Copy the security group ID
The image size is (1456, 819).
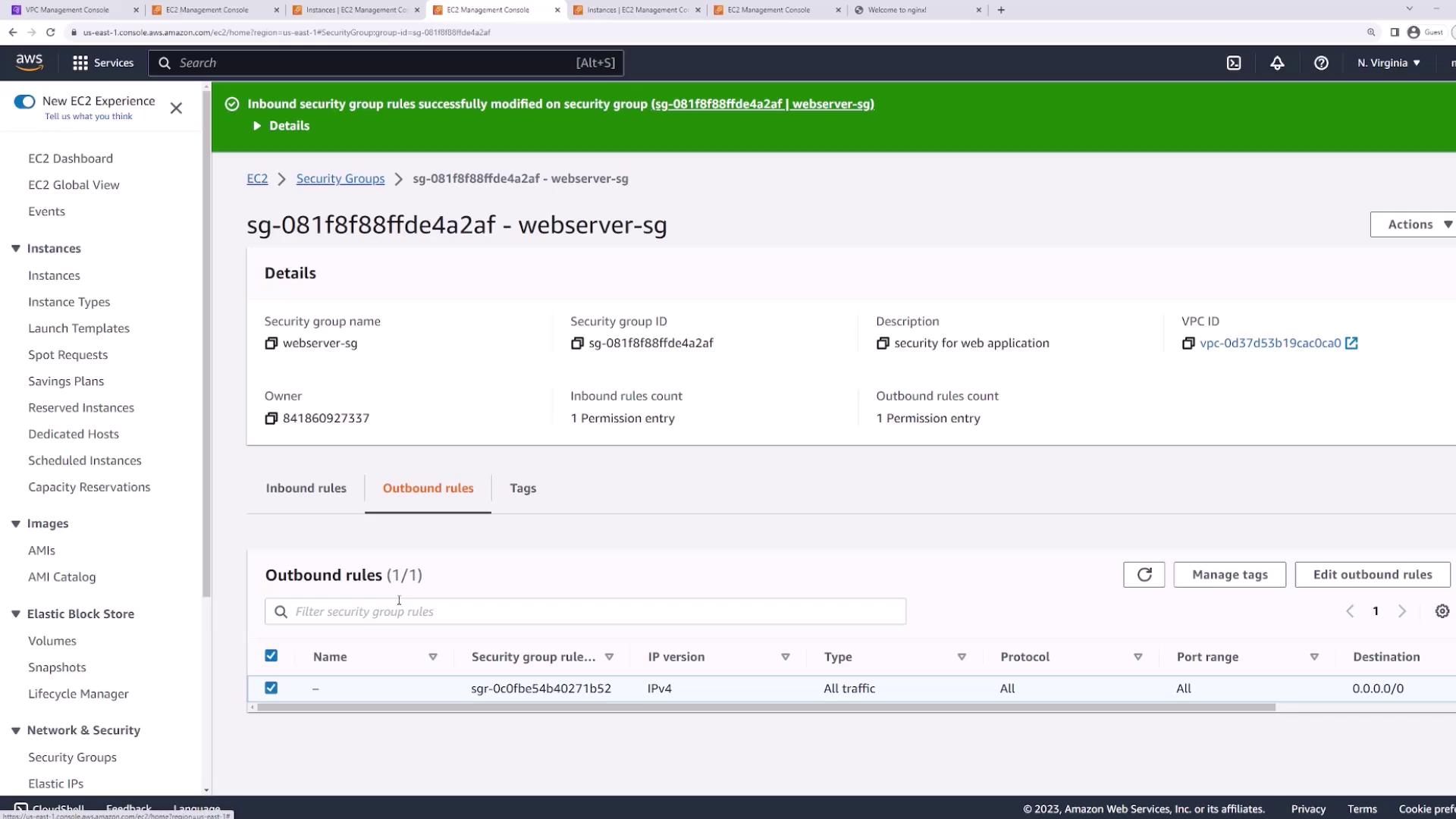(577, 344)
